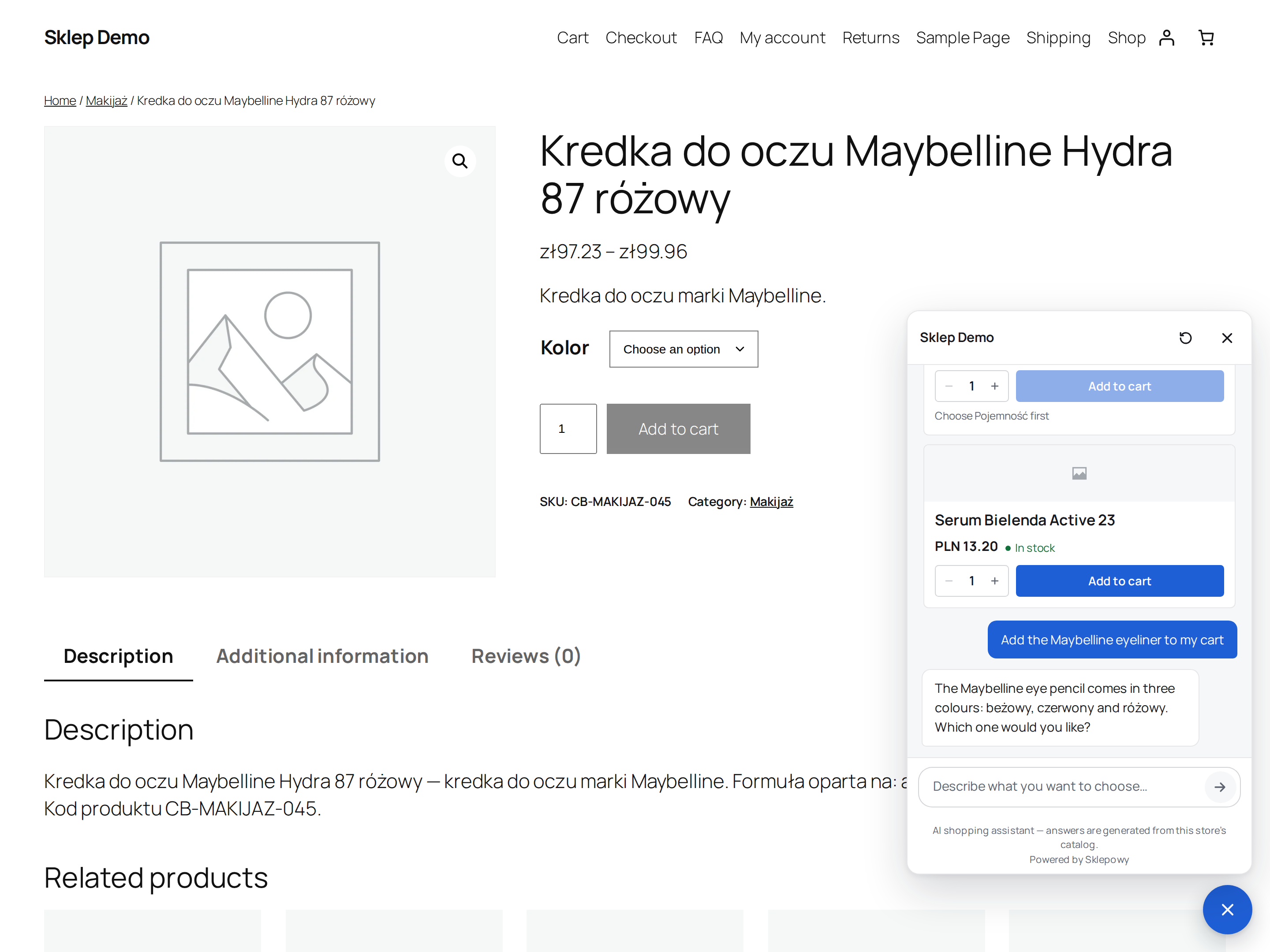Click the grey Add to cart button
The height and width of the screenshot is (952, 1270).
(678, 429)
